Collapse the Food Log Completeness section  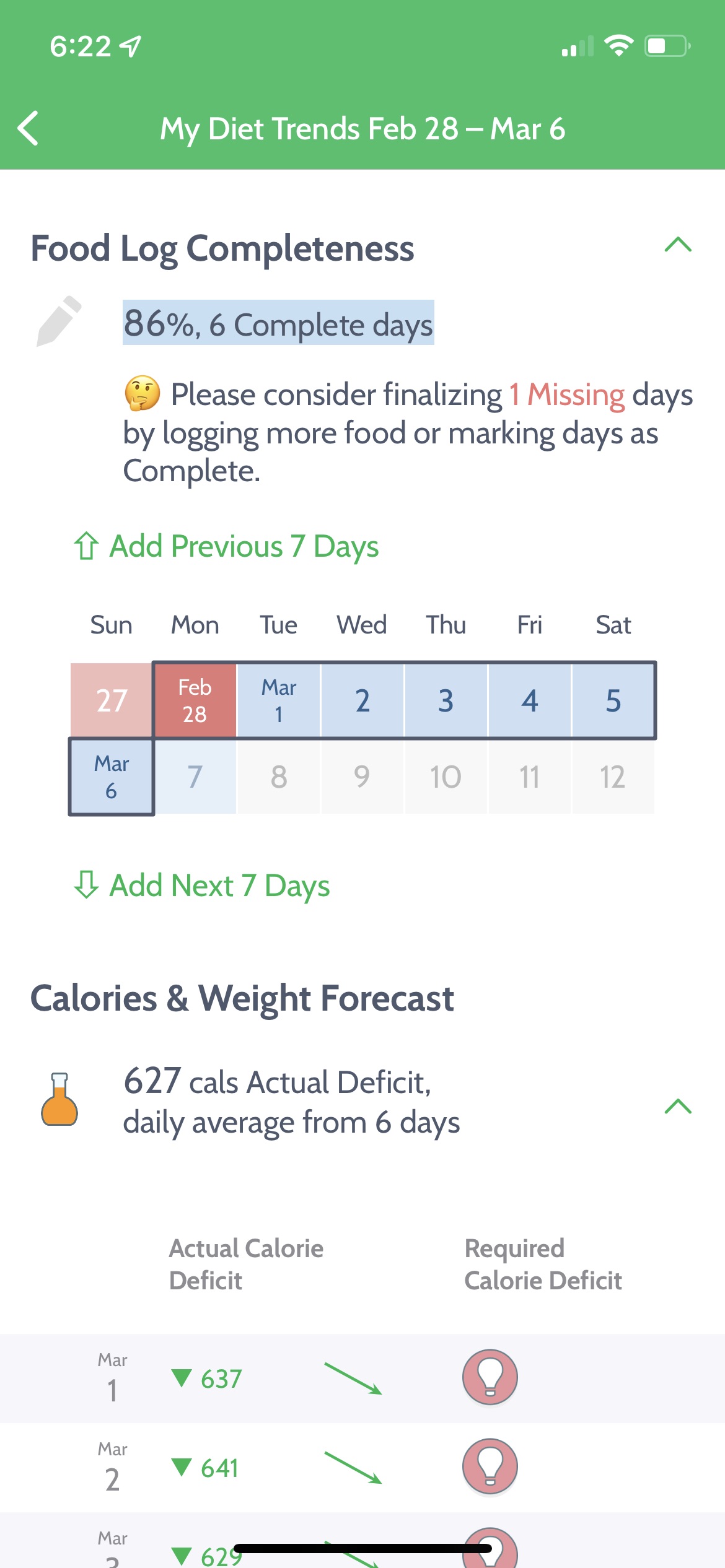click(677, 245)
